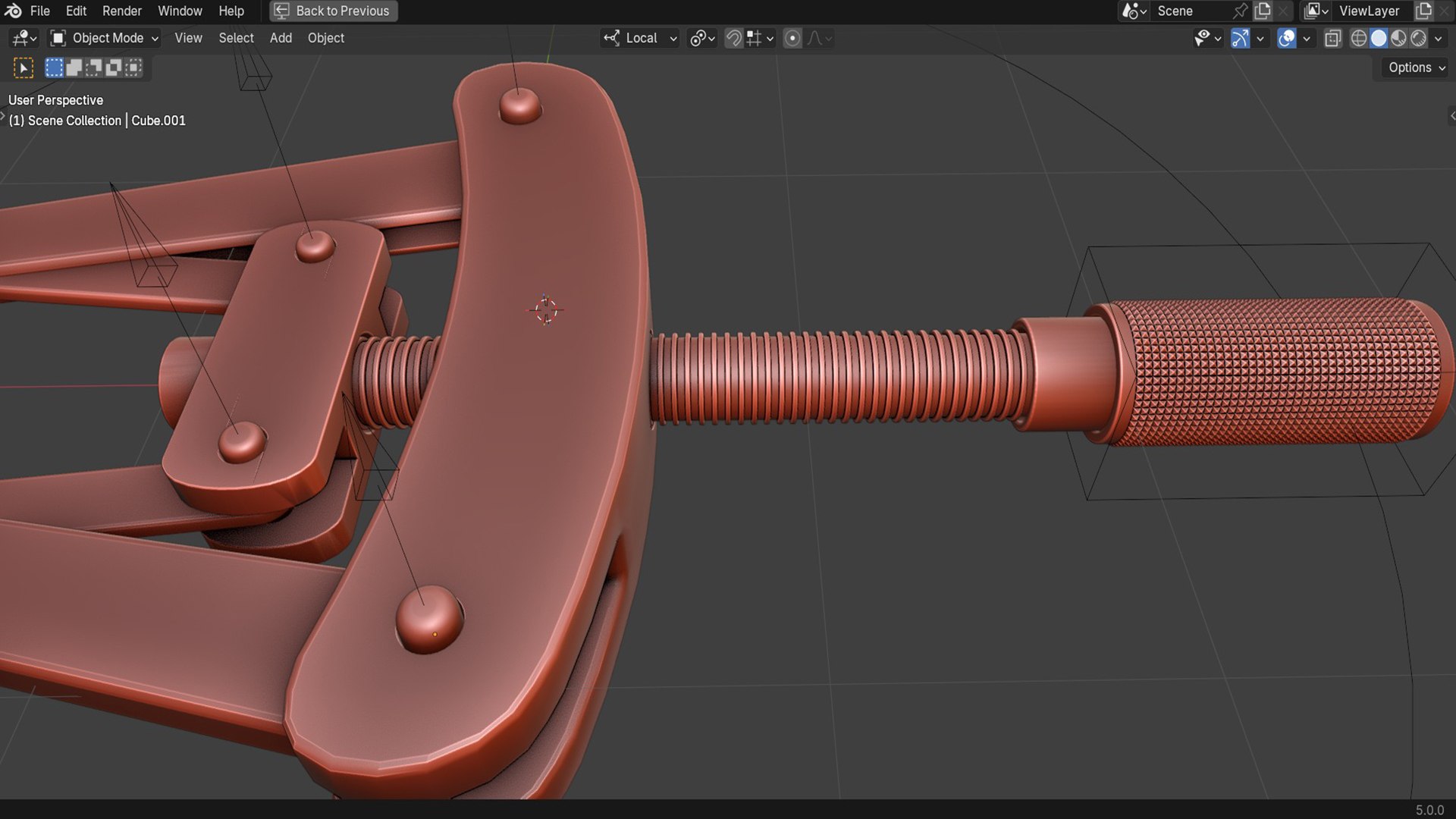The height and width of the screenshot is (819, 1456).
Task: Click the Back to Previous button
Action: point(334,11)
